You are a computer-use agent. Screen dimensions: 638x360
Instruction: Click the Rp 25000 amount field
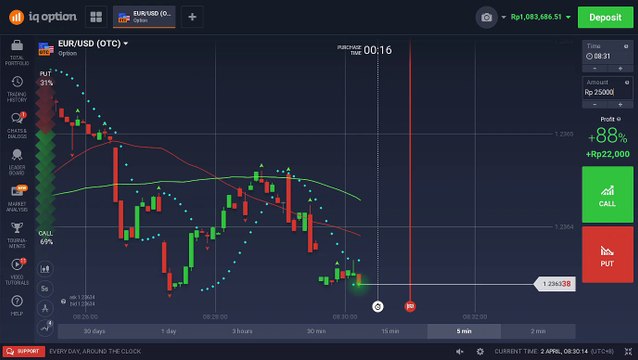click(607, 92)
